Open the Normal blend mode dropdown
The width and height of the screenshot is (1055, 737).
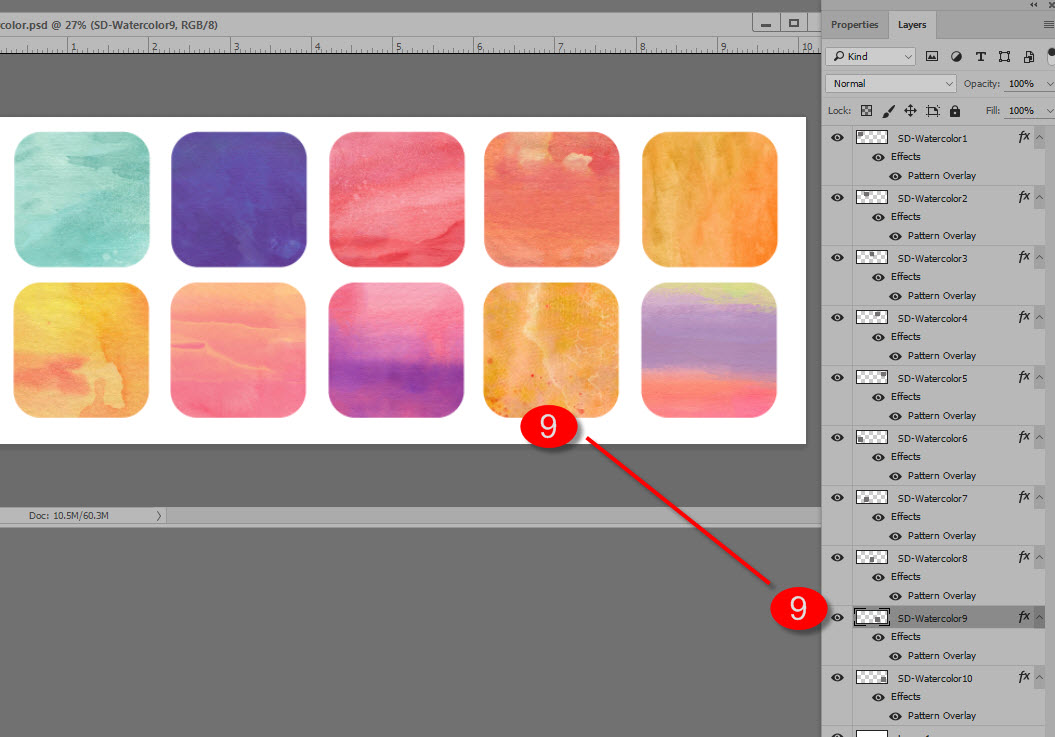tap(891, 83)
